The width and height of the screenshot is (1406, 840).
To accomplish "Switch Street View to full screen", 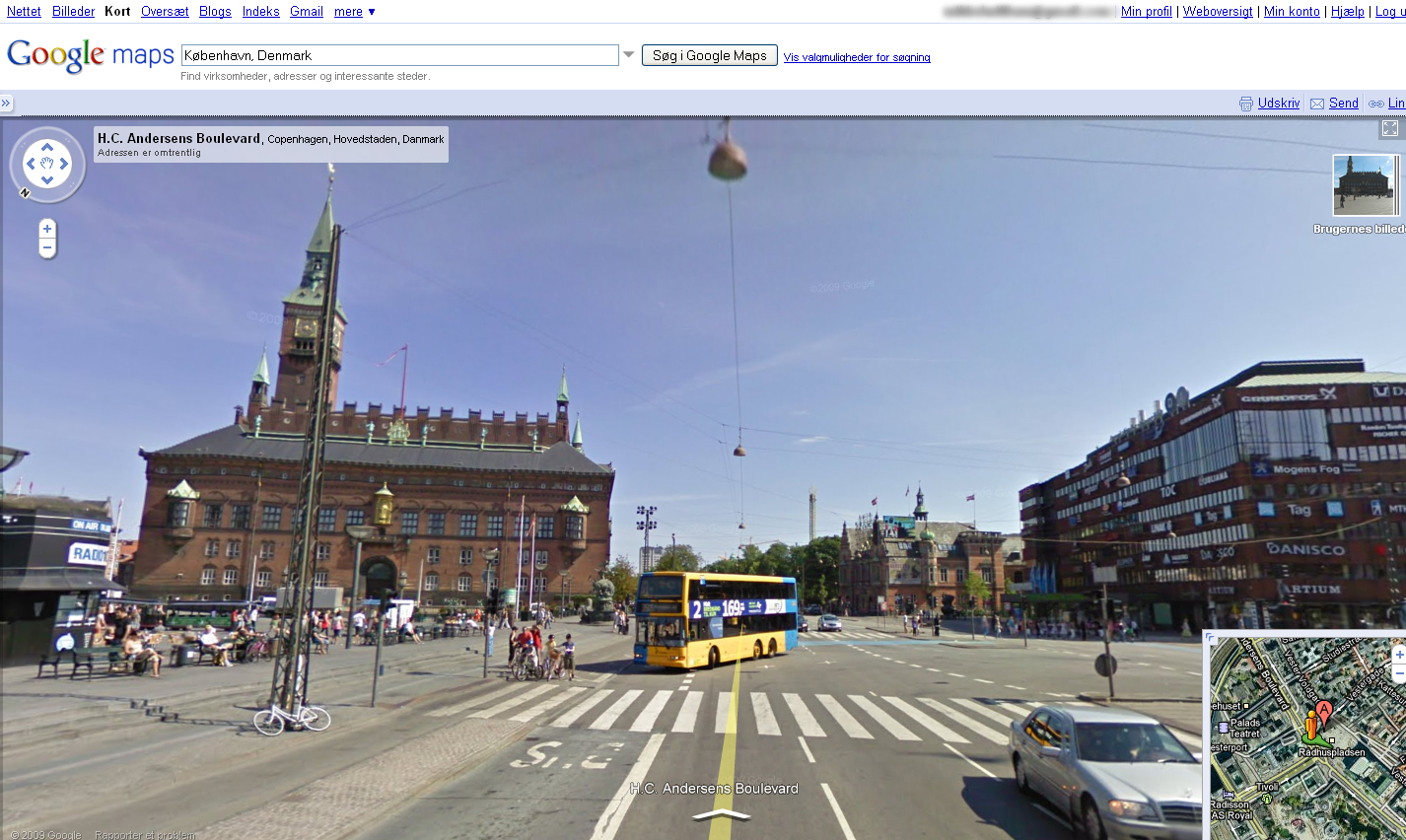I will [x=1390, y=128].
